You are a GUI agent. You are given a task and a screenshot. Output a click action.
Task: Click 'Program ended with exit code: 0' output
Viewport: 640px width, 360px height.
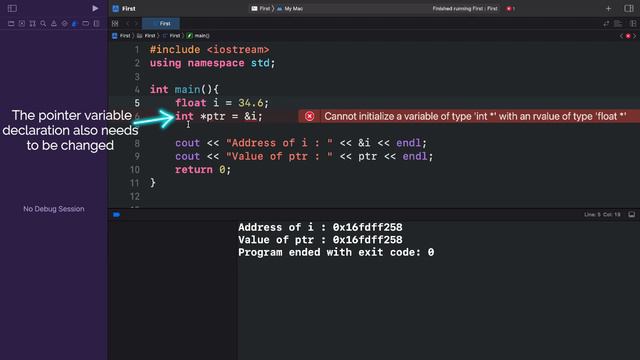tap(336, 253)
